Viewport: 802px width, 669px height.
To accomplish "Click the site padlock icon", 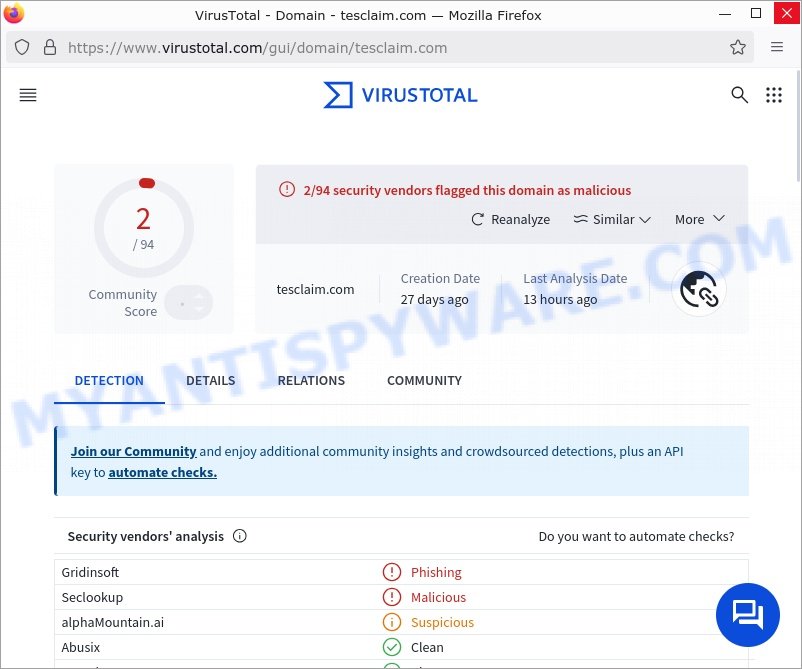I will [x=50, y=48].
